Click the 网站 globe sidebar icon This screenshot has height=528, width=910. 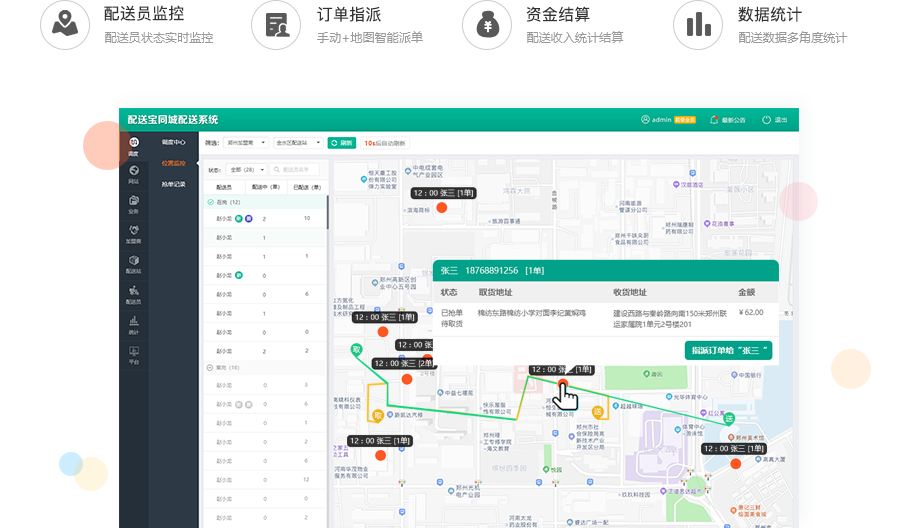[x=134, y=174]
